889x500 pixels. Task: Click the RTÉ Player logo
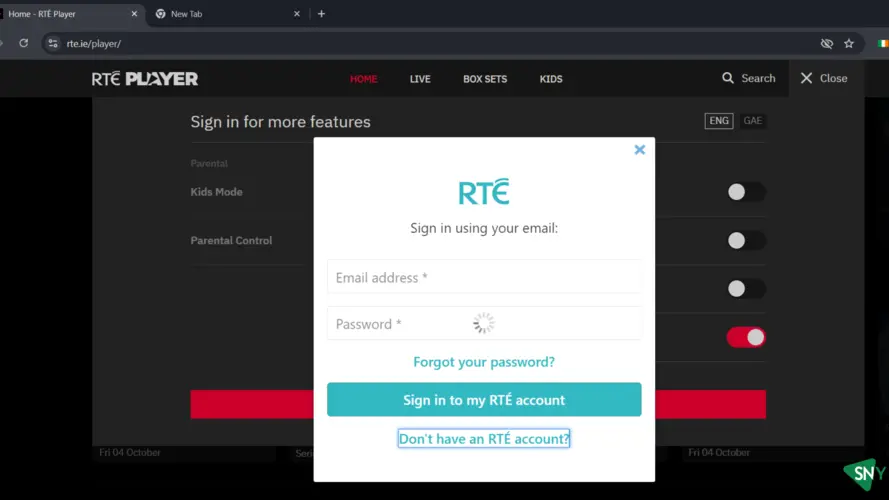coord(145,79)
